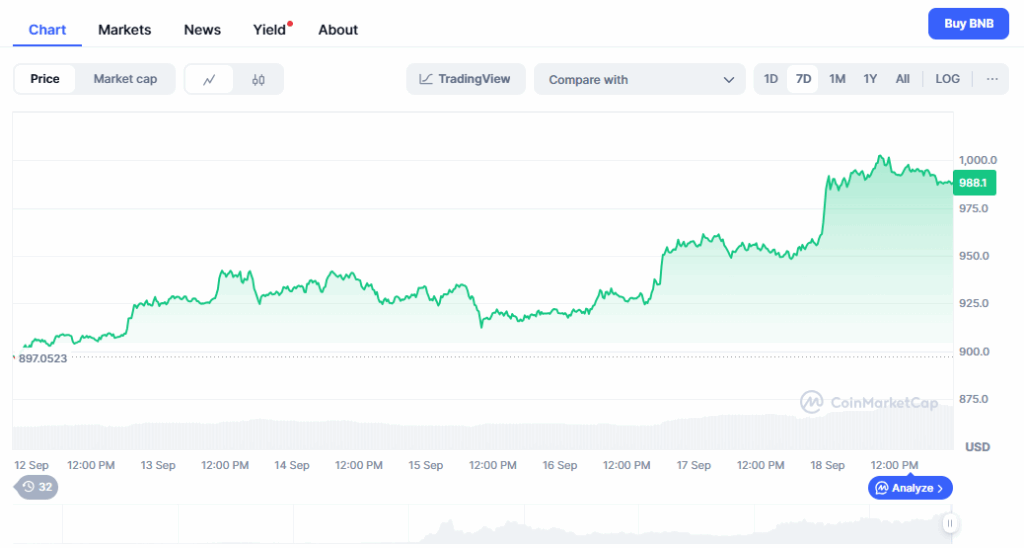Expand the Compare with dropdown

coord(640,79)
